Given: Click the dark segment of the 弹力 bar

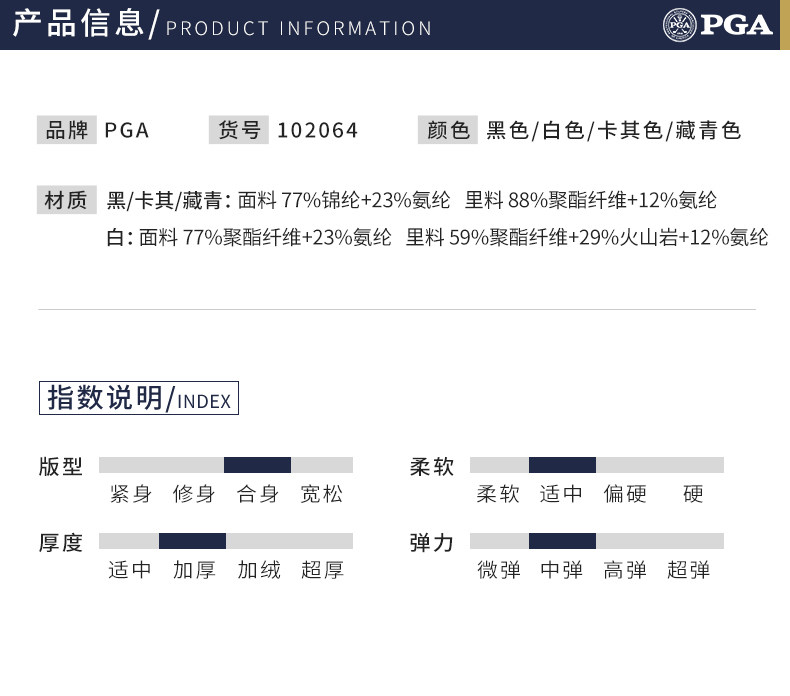Looking at the screenshot, I should (562, 541).
